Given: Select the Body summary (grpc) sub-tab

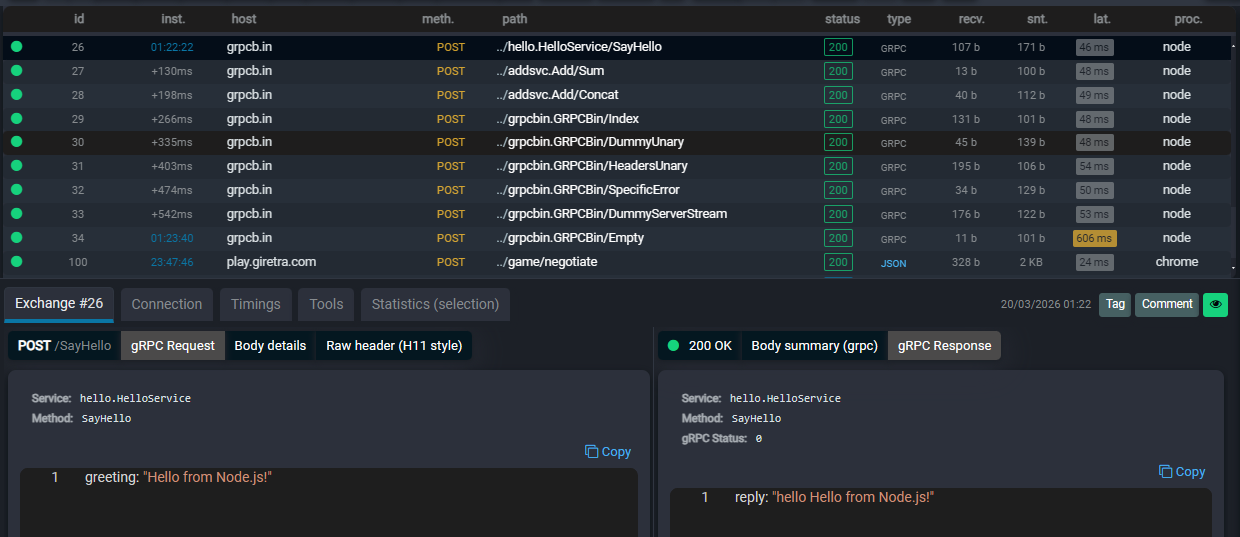Looking at the screenshot, I should (x=814, y=346).
